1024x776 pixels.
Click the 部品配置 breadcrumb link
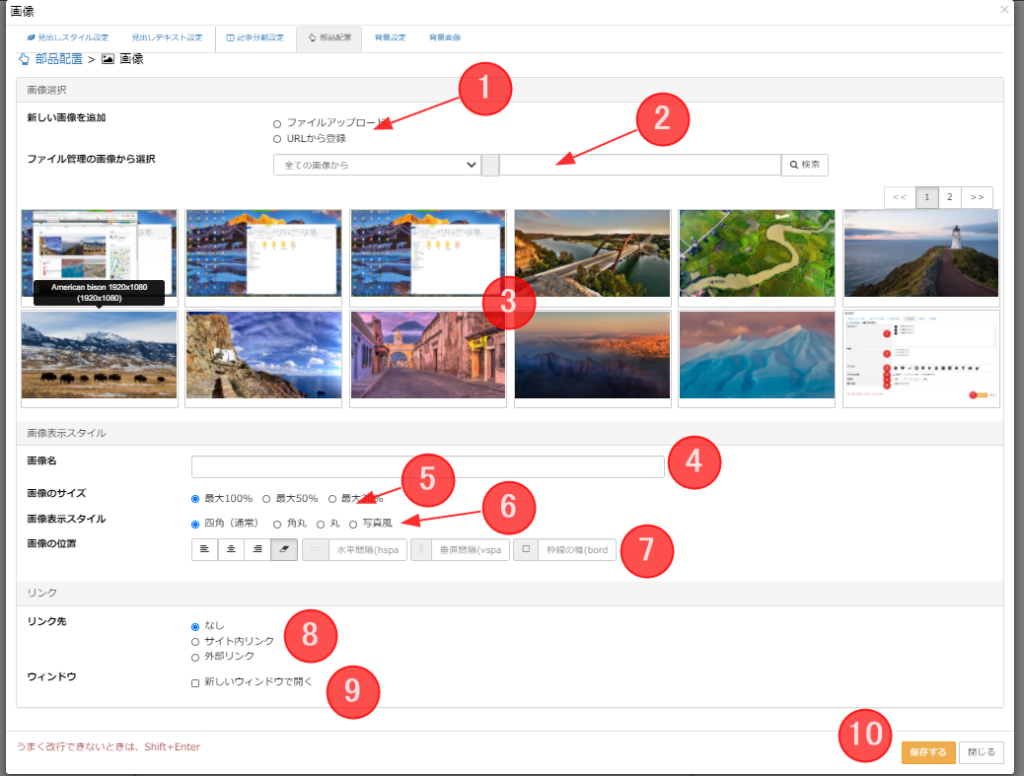point(56,60)
